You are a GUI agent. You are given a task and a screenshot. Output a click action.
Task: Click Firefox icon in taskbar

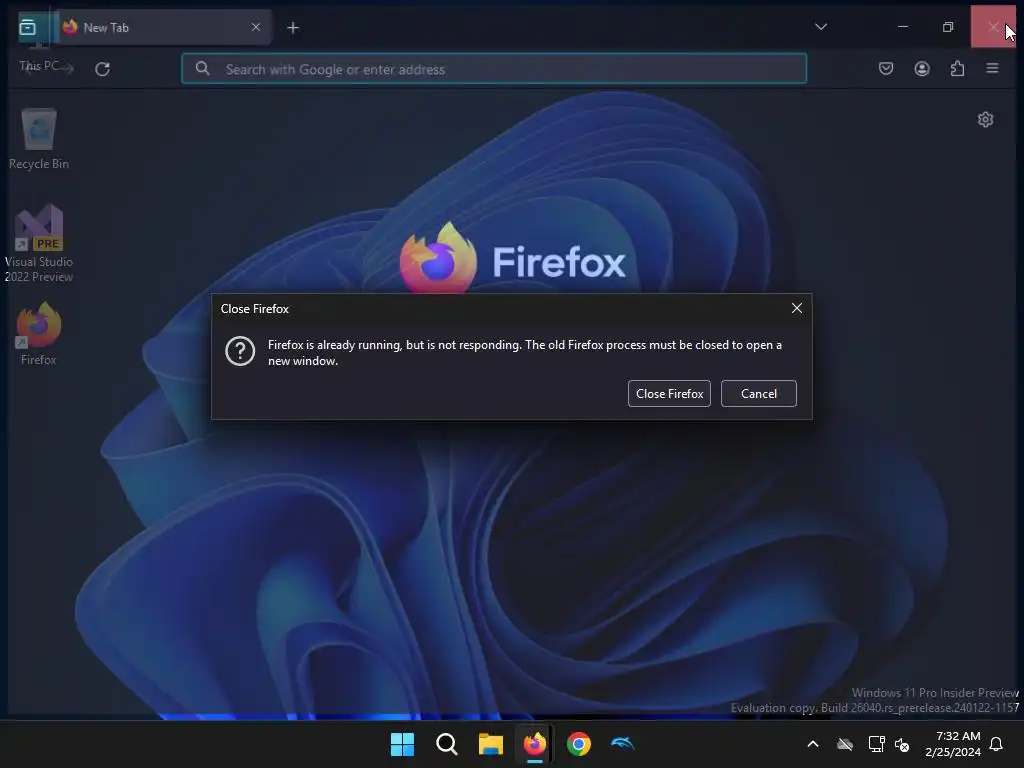click(535, 744)
